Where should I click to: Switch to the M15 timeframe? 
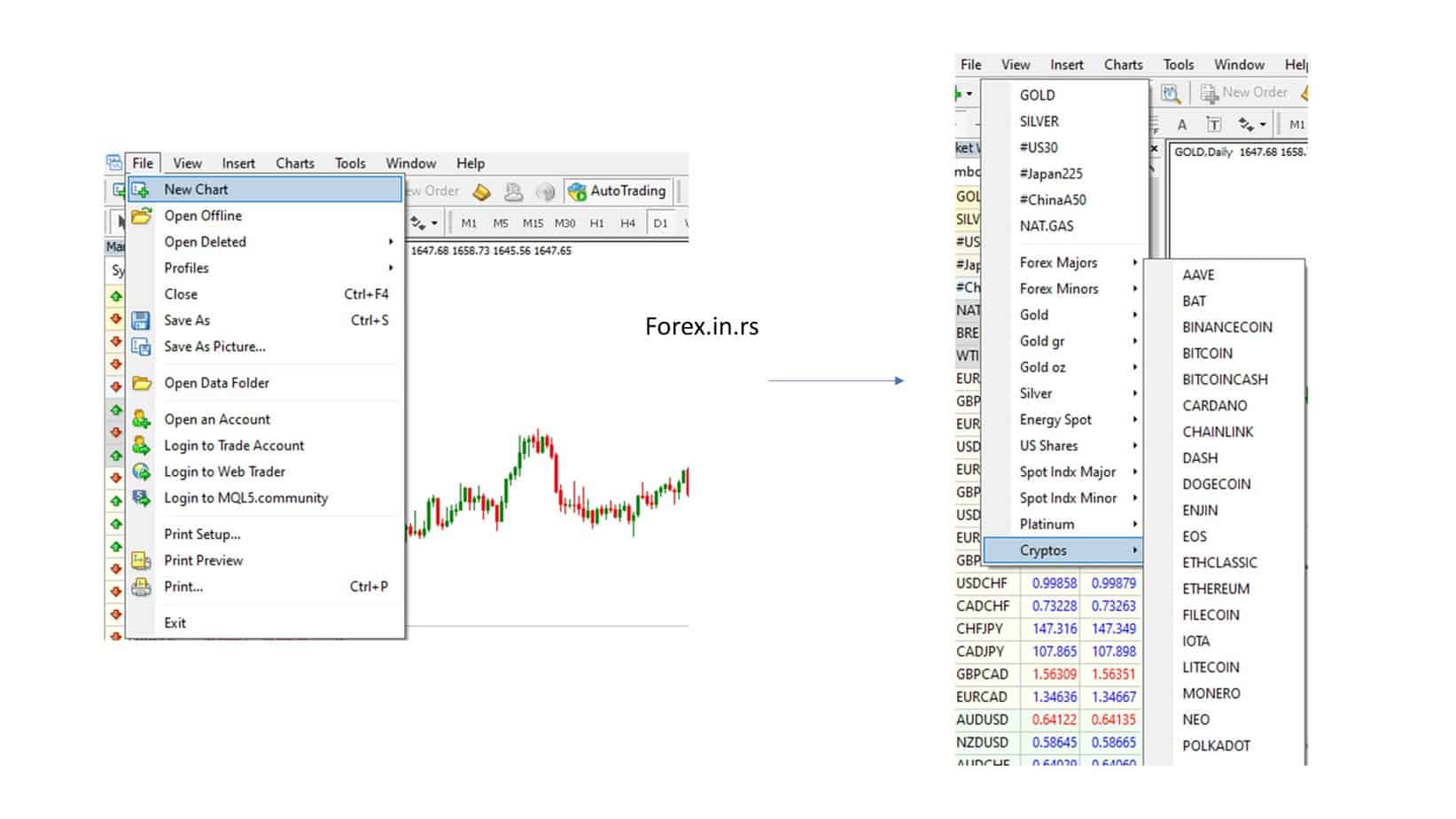533,223
